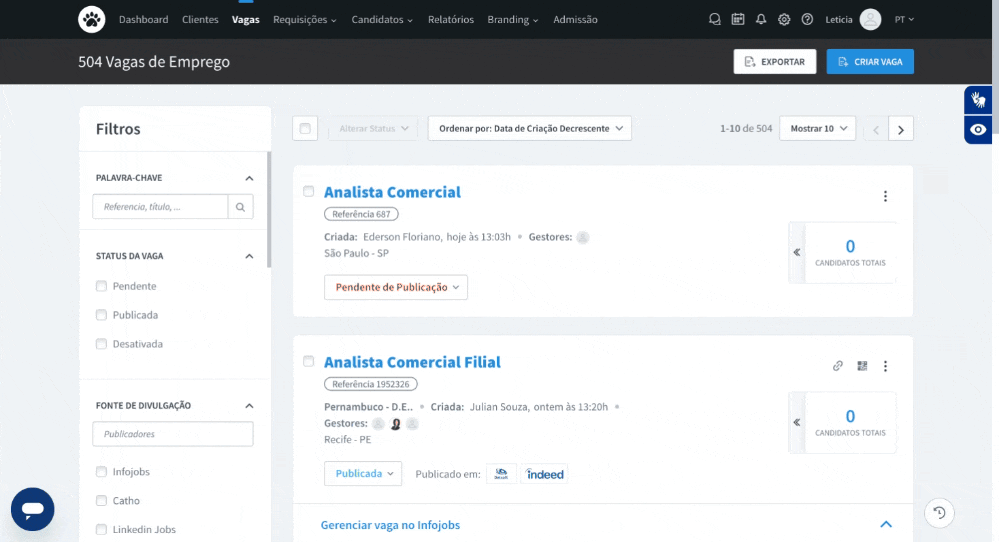This screenshot has width=999, height=542.
Task: Click the history clock icon button
Action: pos(939,513)
